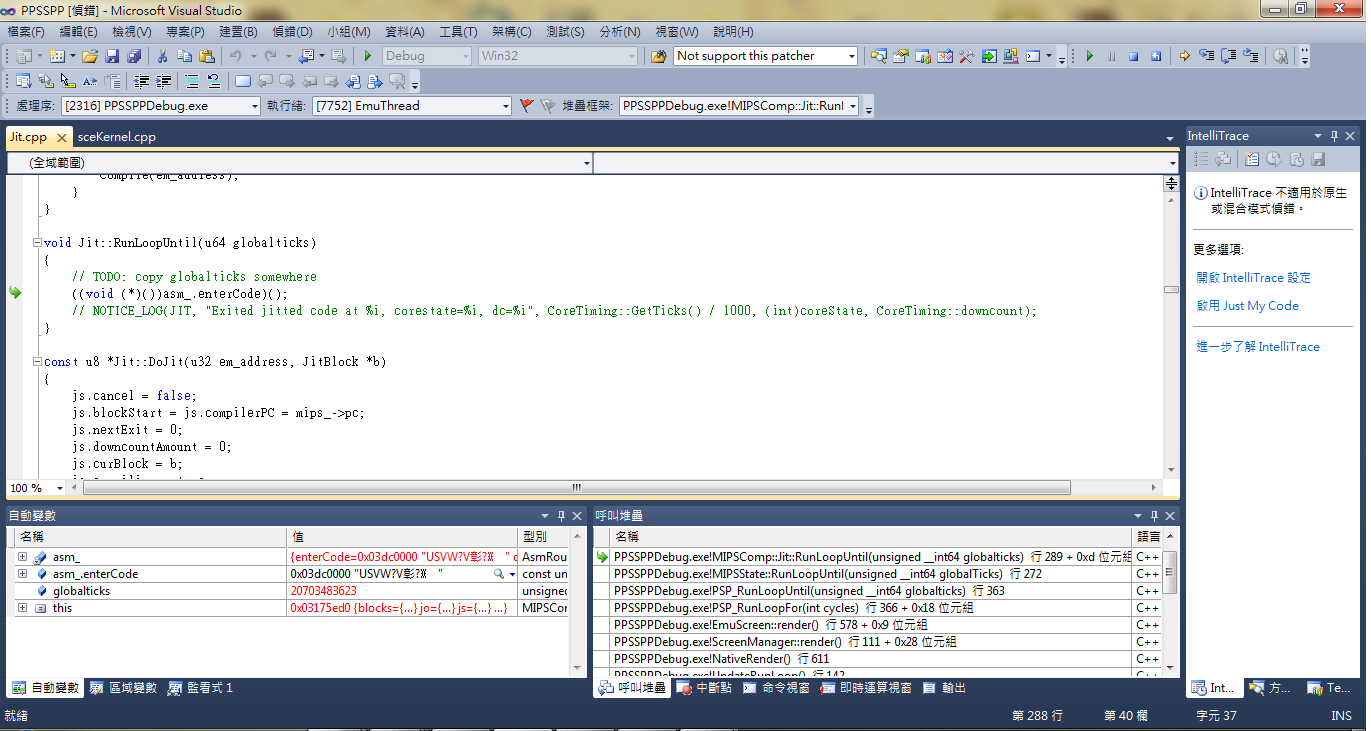Click the Save All toolbar icon
Image resolution: width=1371 pixels, height=731 pixels.
pos(134,57)
